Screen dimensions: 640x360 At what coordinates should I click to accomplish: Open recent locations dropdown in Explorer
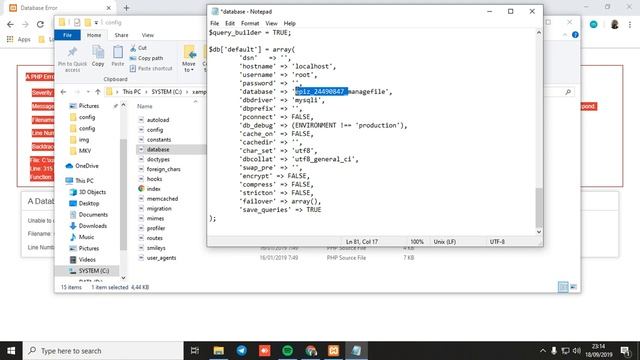click(88, 92)
